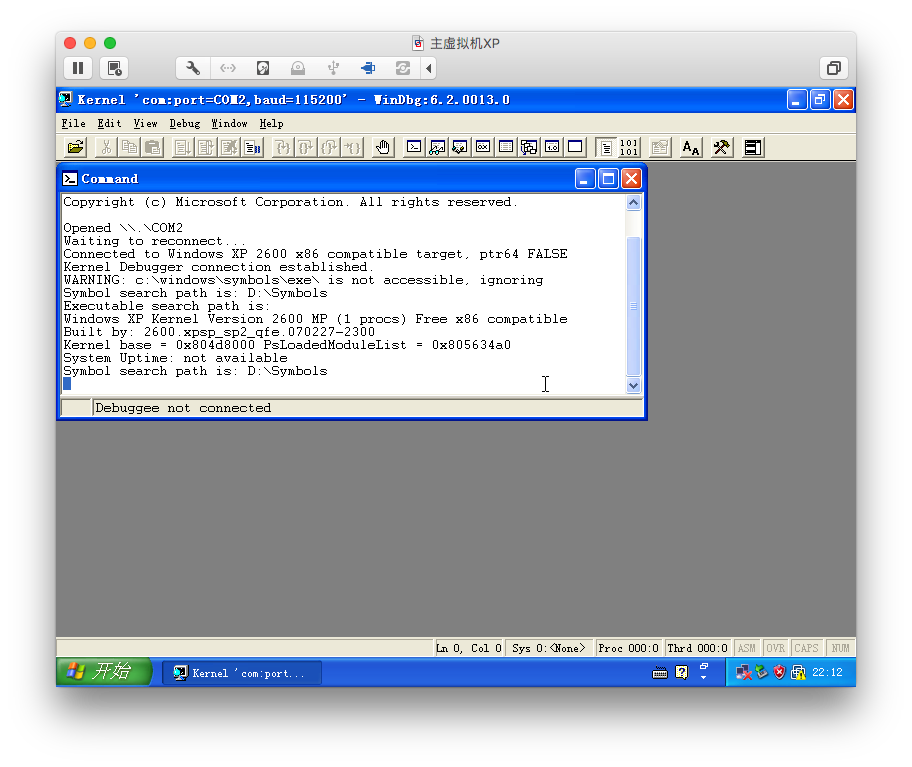This screenshot has width=912, height=767.
Task: Click 'Proc 000:0' status field
Action: 628,648
